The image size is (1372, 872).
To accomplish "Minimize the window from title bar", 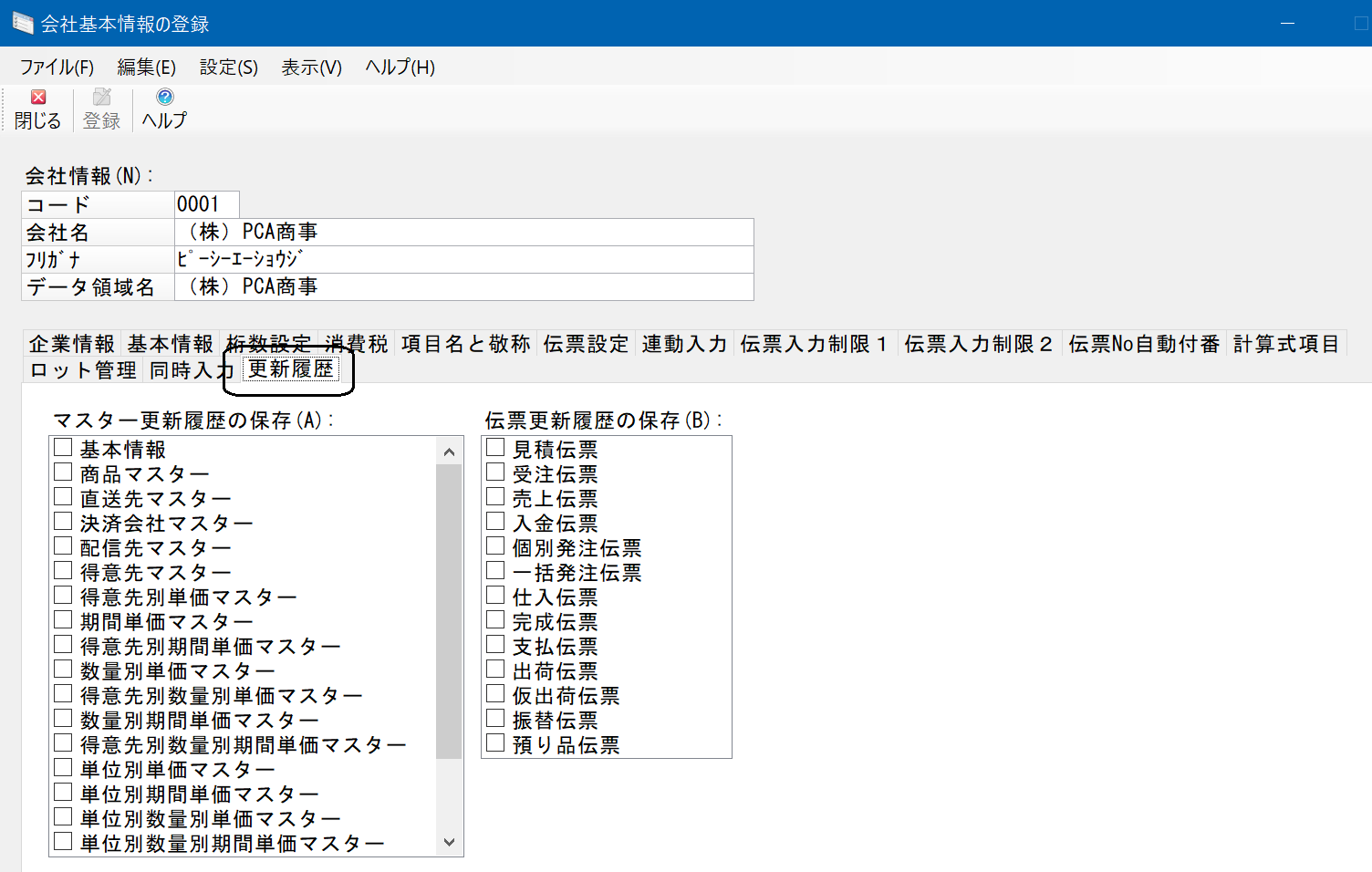I will (x=1287, y=24).
